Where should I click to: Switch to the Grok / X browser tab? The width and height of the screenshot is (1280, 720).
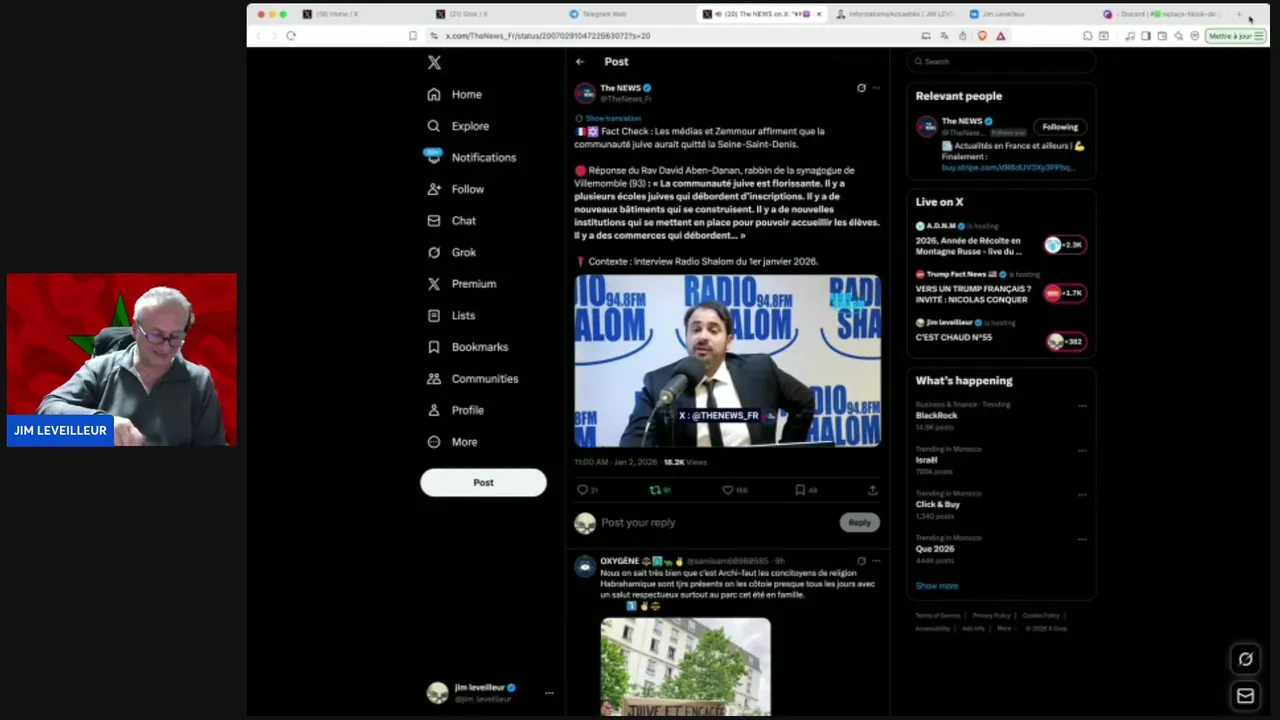(x=468, y=14)
